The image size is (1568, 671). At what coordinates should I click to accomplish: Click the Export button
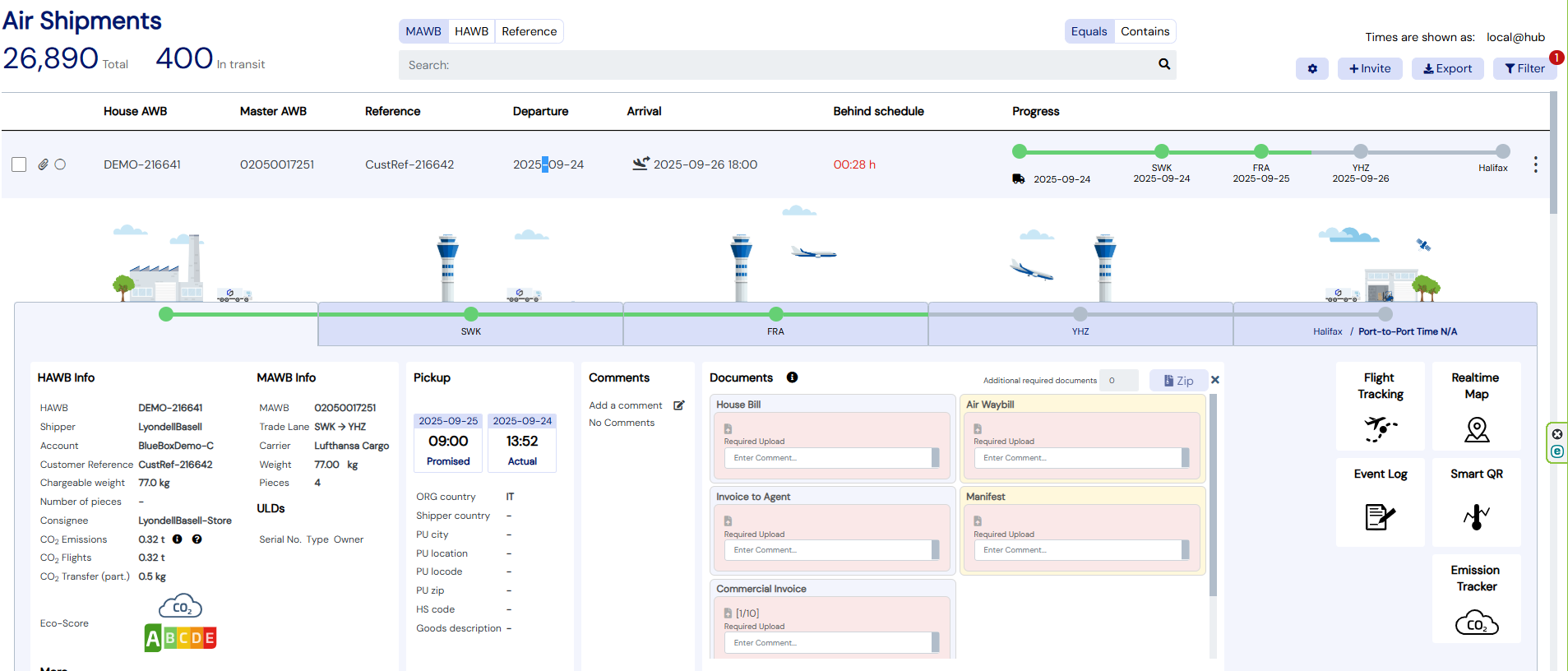click(1447, 69)
